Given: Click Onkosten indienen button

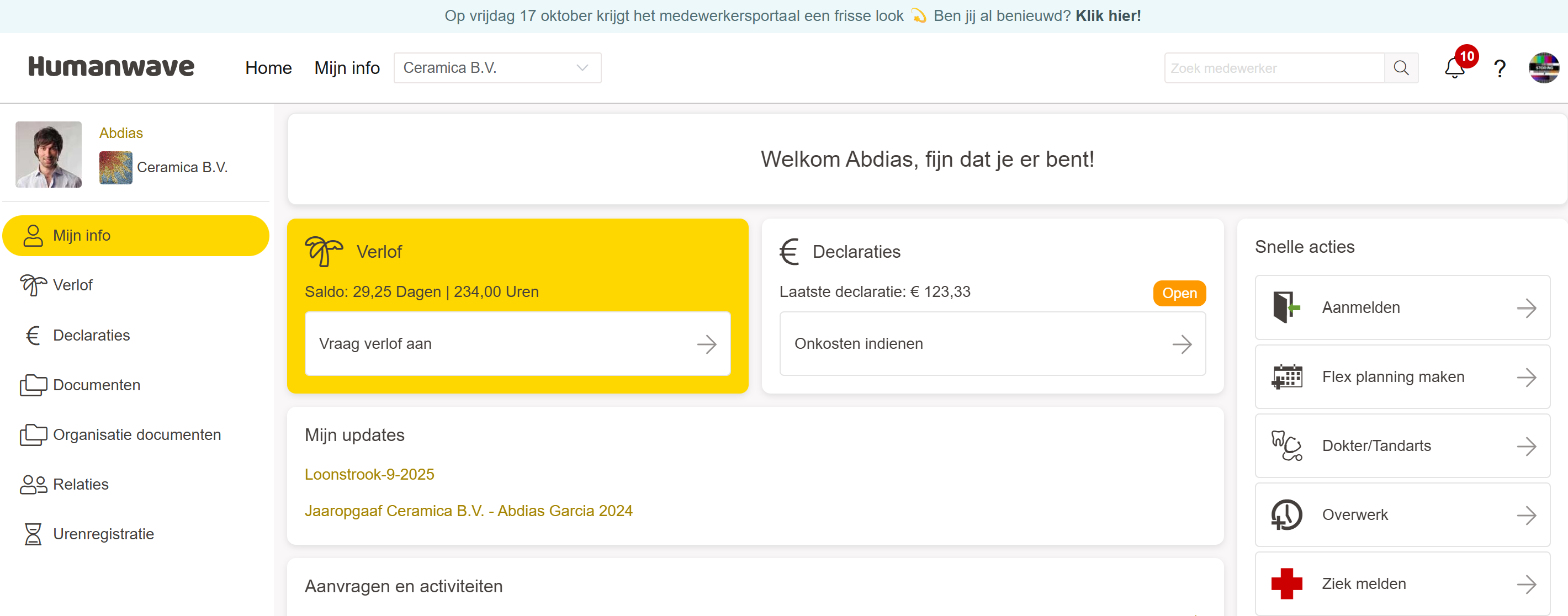Looking at the screenshot, I should point(992,344).
